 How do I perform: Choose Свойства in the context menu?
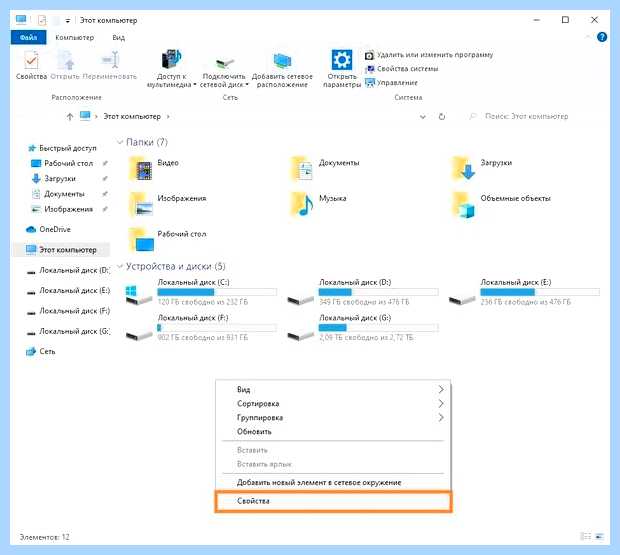point(333,501)
